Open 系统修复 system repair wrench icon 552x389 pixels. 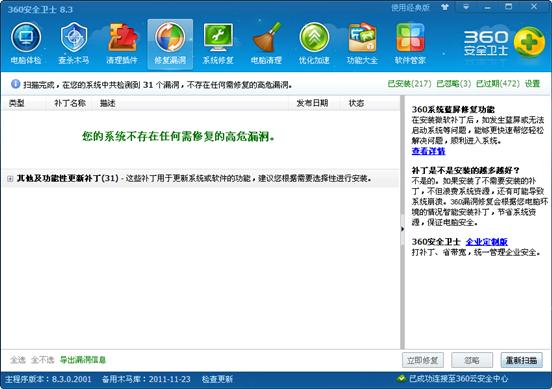[x=218, y=43]
